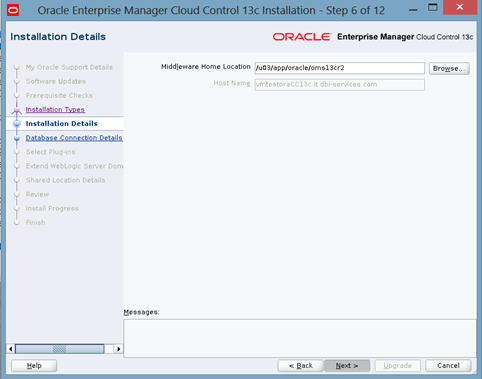Cancel the installation wizard

click(448, 366)
